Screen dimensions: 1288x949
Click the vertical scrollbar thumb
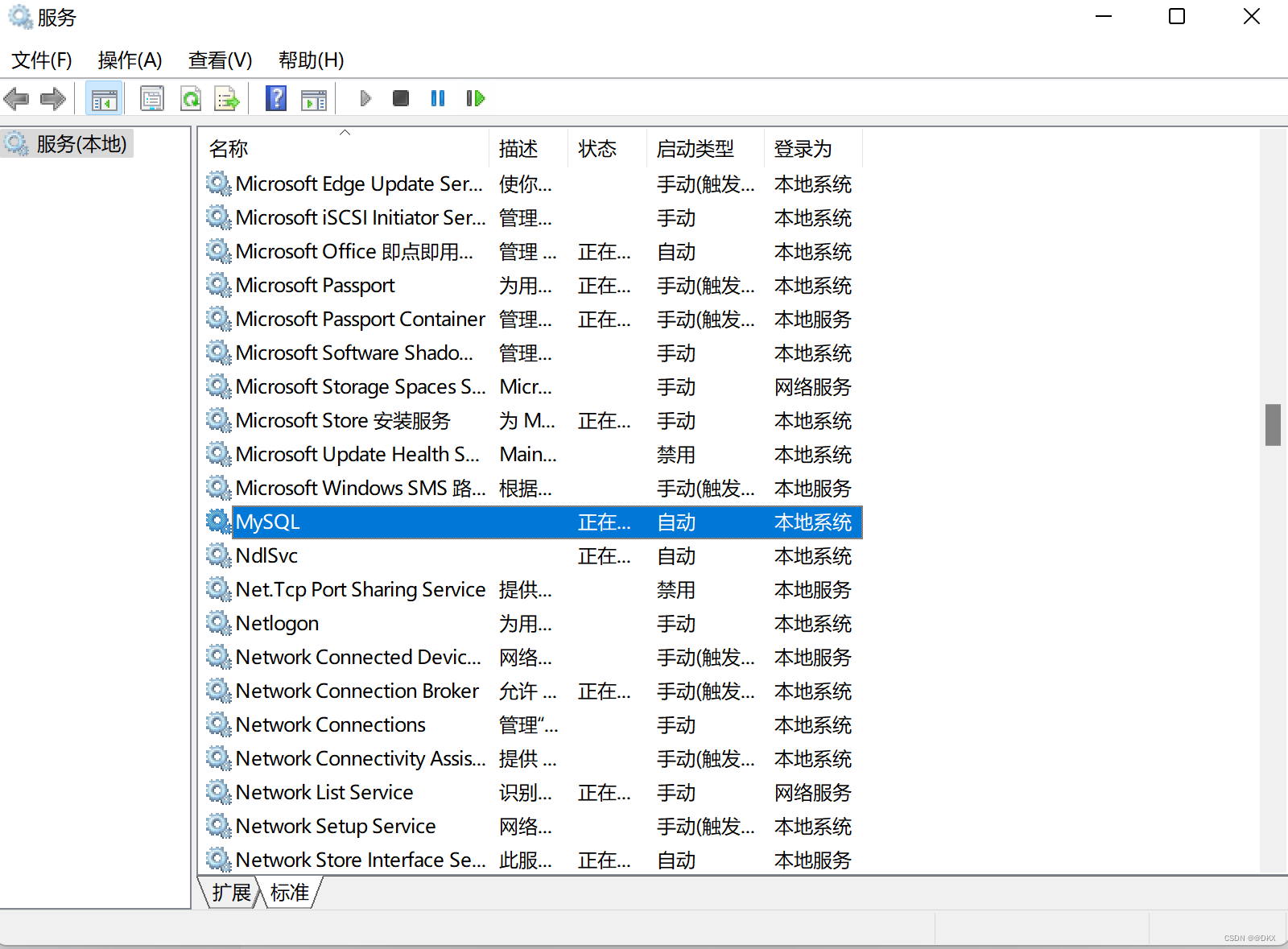(x=1272, y=425)
